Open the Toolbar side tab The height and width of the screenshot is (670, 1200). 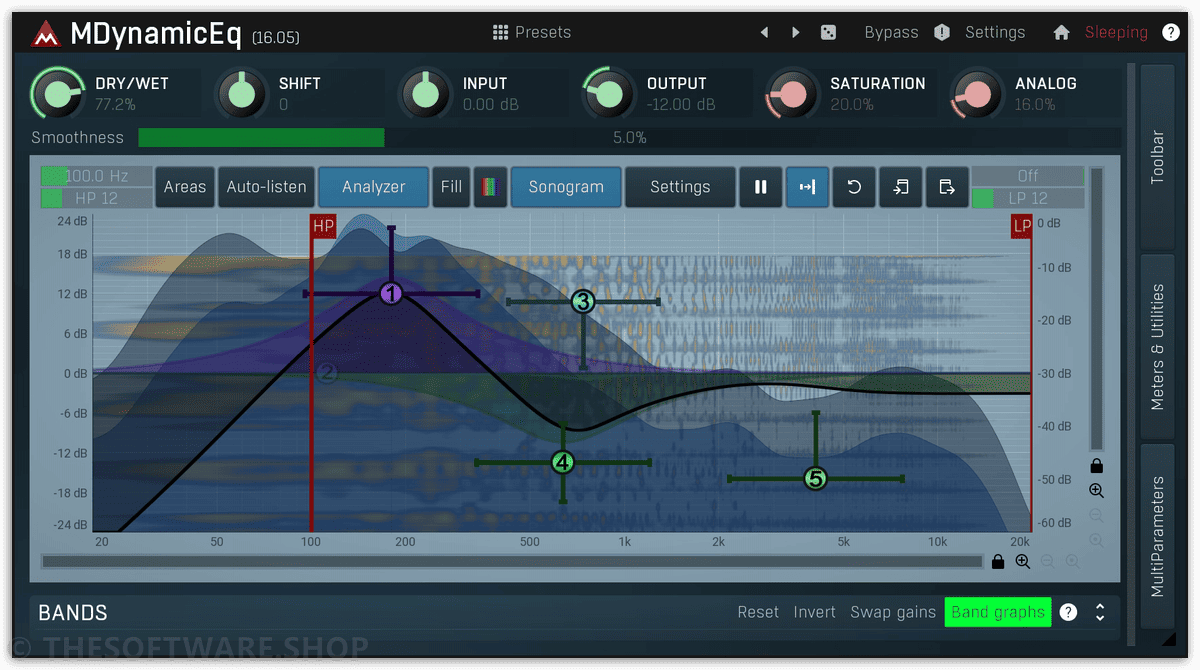[x=1158, y=157]
